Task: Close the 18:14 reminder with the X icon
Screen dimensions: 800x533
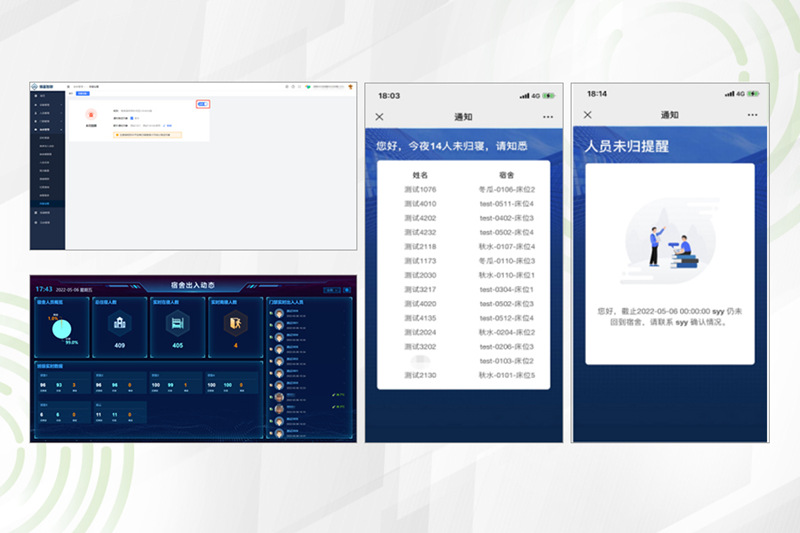Action: click(x=586, y=115)
